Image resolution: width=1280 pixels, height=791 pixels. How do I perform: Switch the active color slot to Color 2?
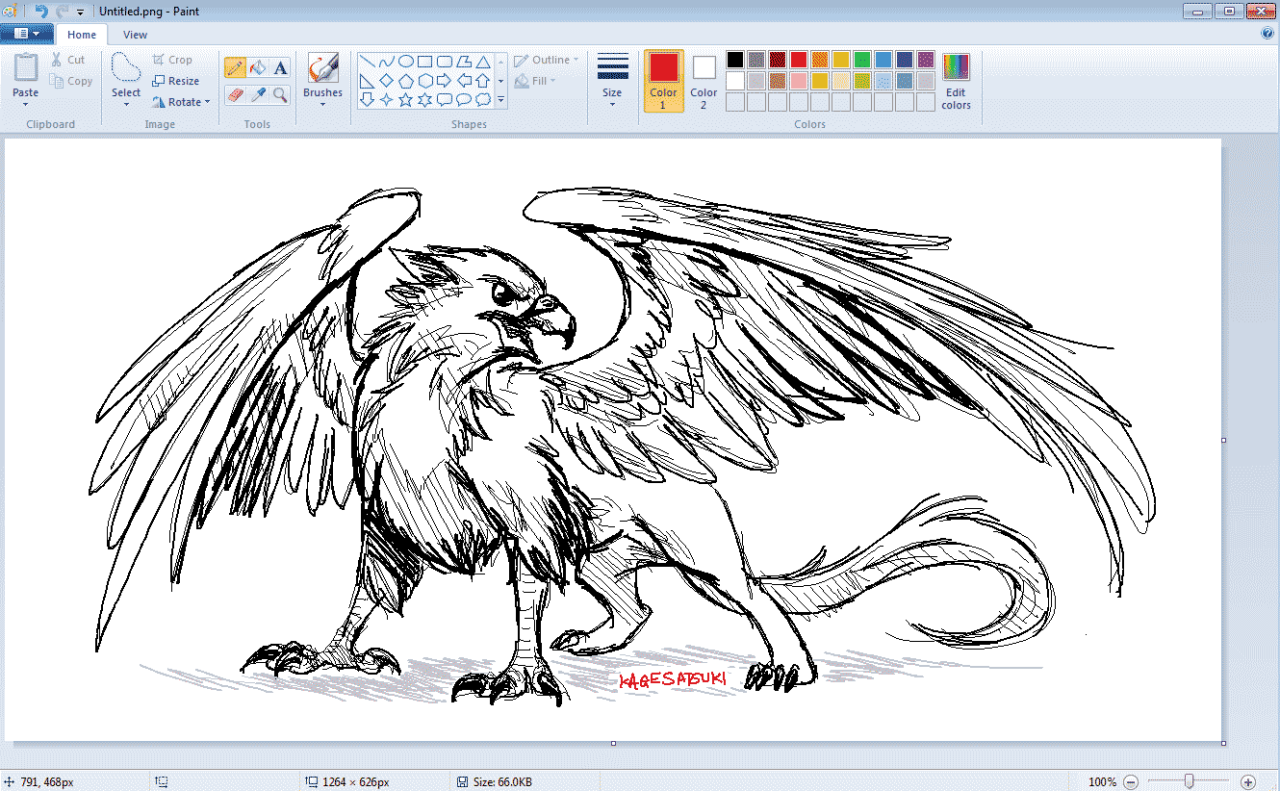pos(704,81)
